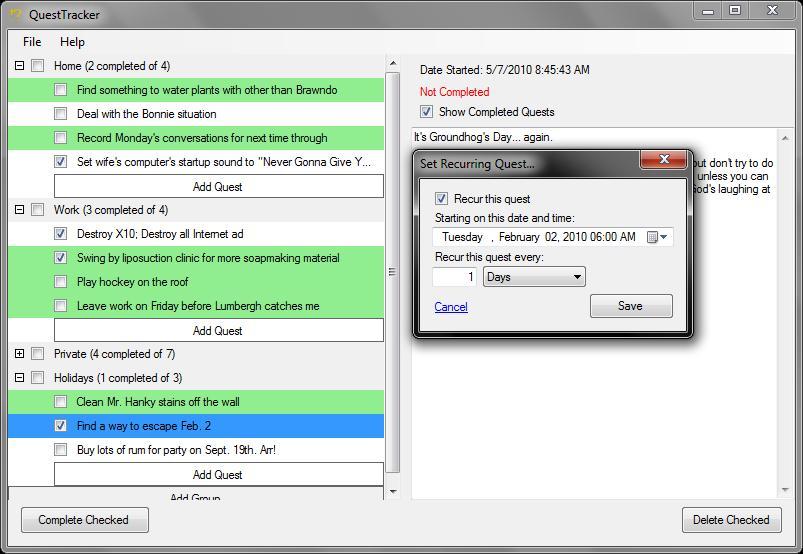Save the recurring quest settings
Image resolution: width=803 pixels, height=554 pixels.
631,306
